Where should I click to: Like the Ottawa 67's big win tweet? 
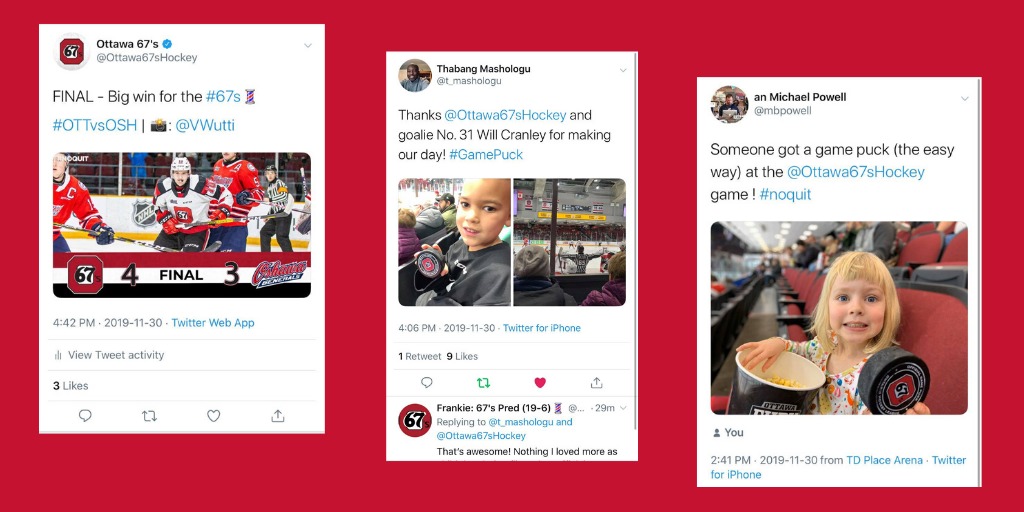coord(214,415)
